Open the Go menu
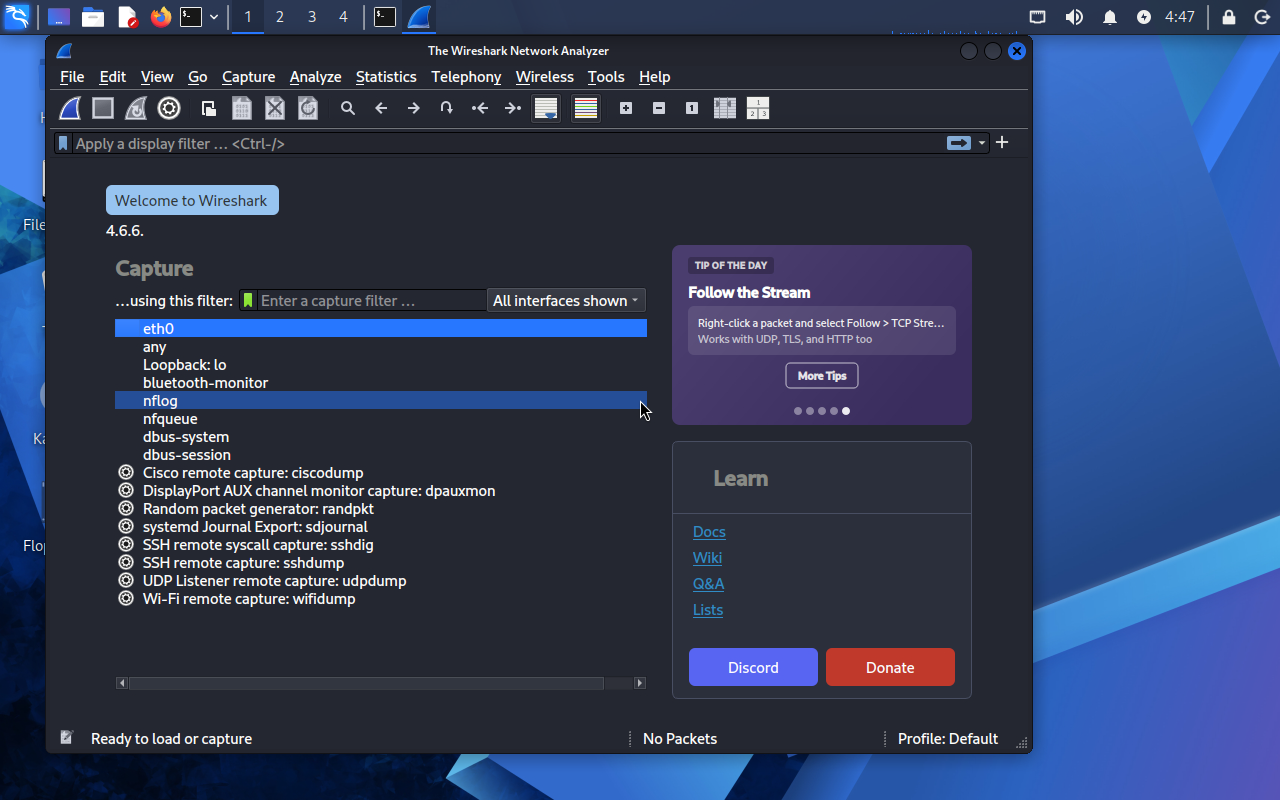1280x800 pixels. coord(198,77)
